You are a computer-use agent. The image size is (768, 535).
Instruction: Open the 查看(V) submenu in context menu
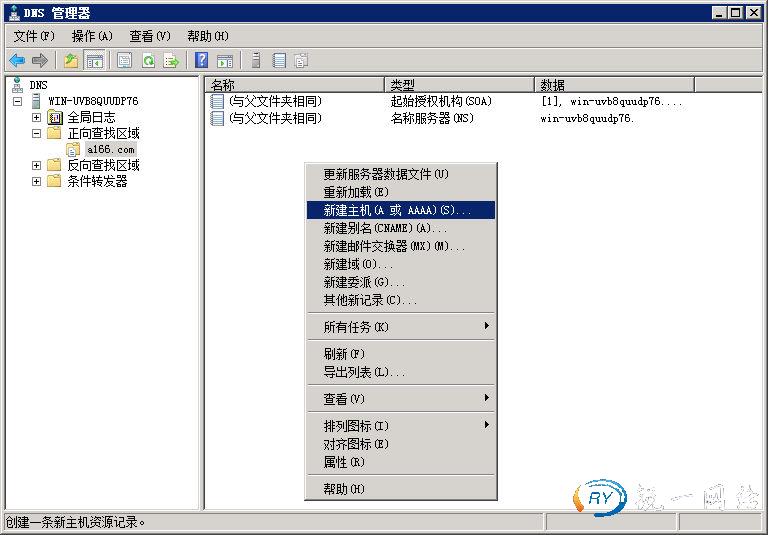click(401, 399)
